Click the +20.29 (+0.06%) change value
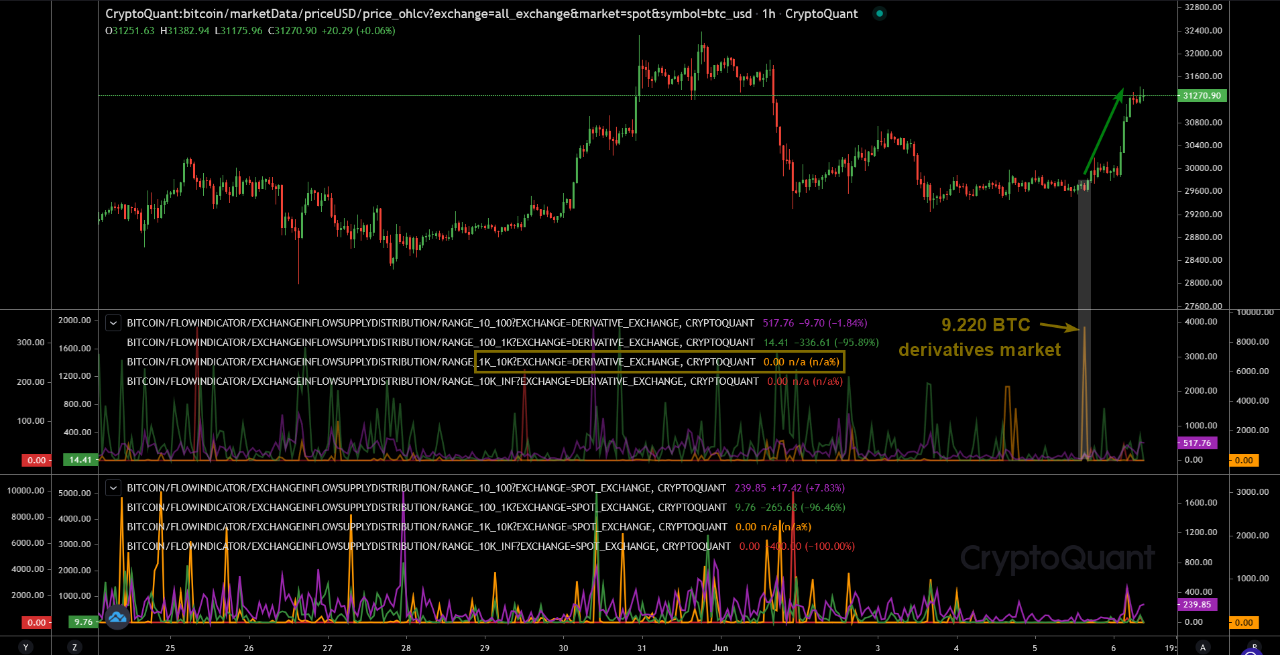1280x655 pixels. 359,31
